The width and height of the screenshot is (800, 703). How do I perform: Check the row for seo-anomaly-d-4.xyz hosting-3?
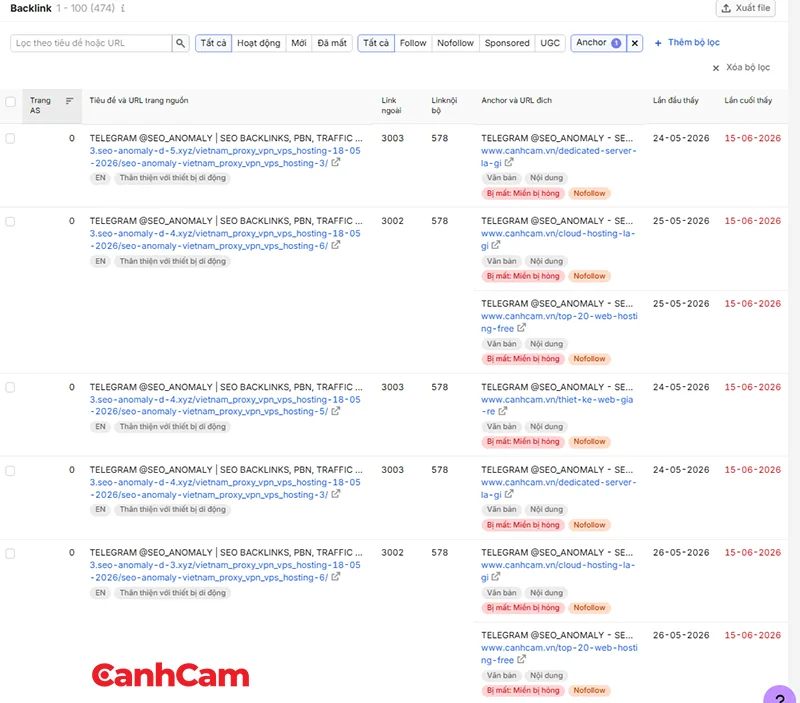pos(10,470)
